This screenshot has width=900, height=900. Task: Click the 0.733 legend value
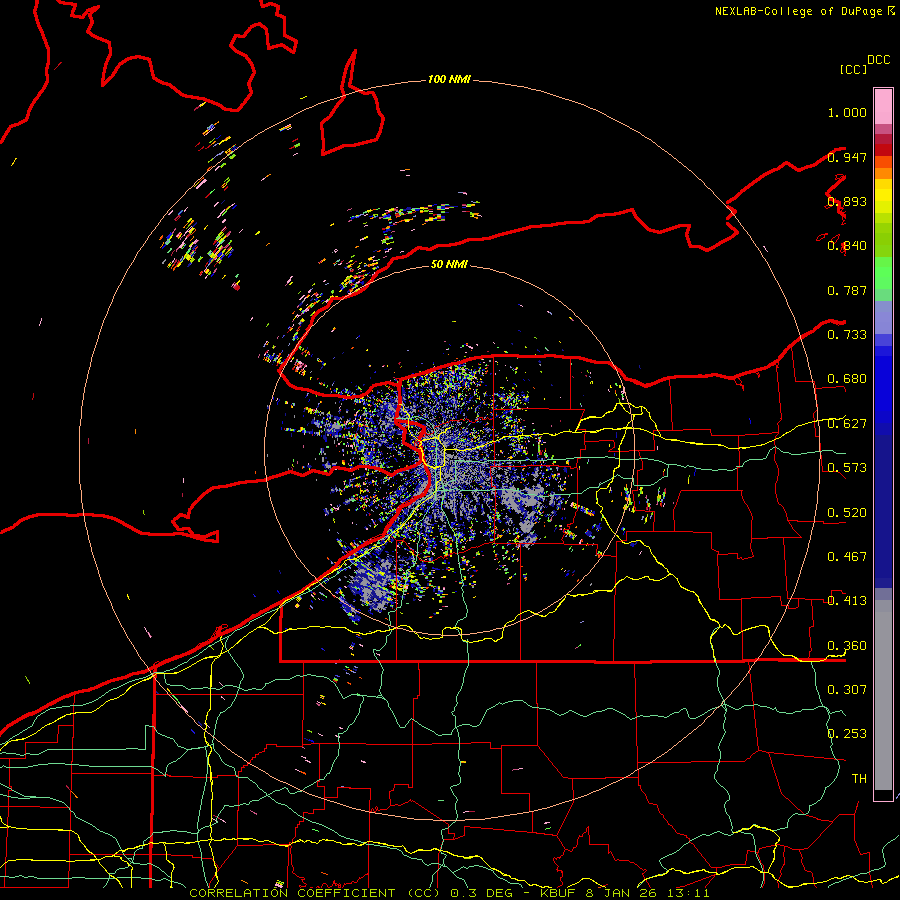click(847, 335)
